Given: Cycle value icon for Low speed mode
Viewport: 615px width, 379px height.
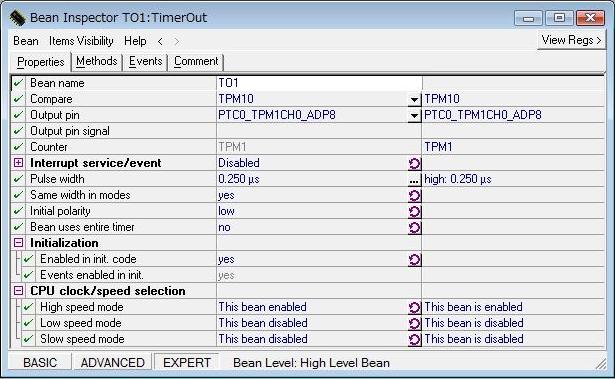Looking at the screenshot, I should (414, 323).
